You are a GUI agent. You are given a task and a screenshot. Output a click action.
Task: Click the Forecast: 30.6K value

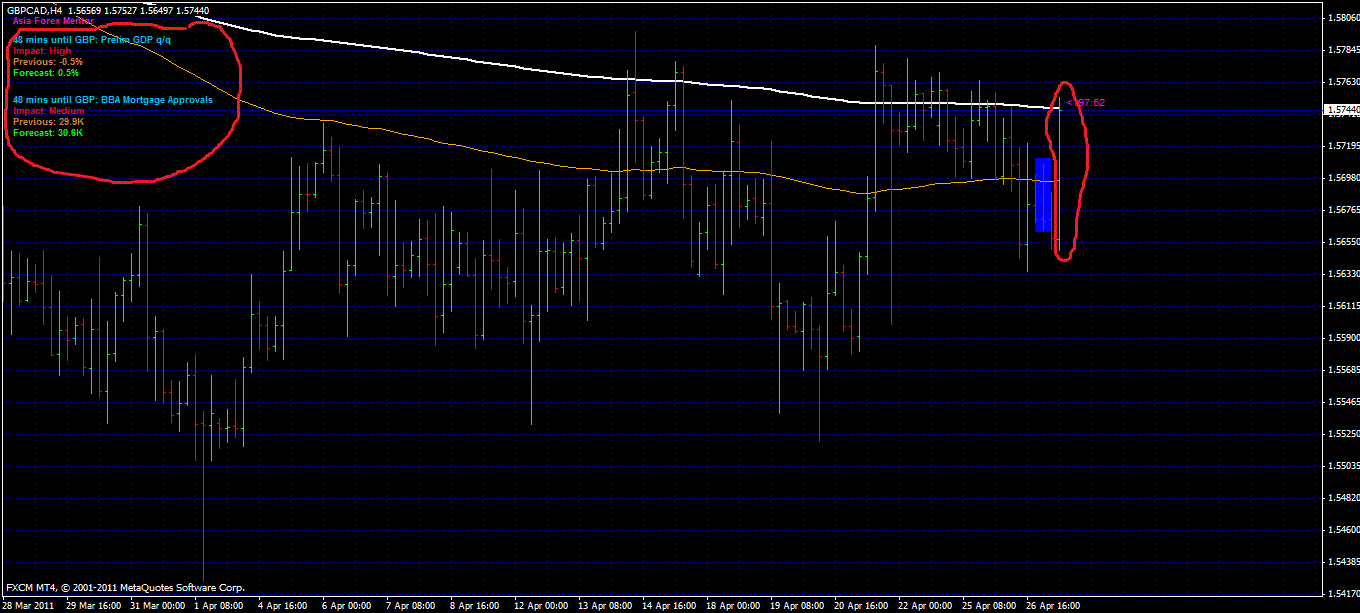coord(48,133)
